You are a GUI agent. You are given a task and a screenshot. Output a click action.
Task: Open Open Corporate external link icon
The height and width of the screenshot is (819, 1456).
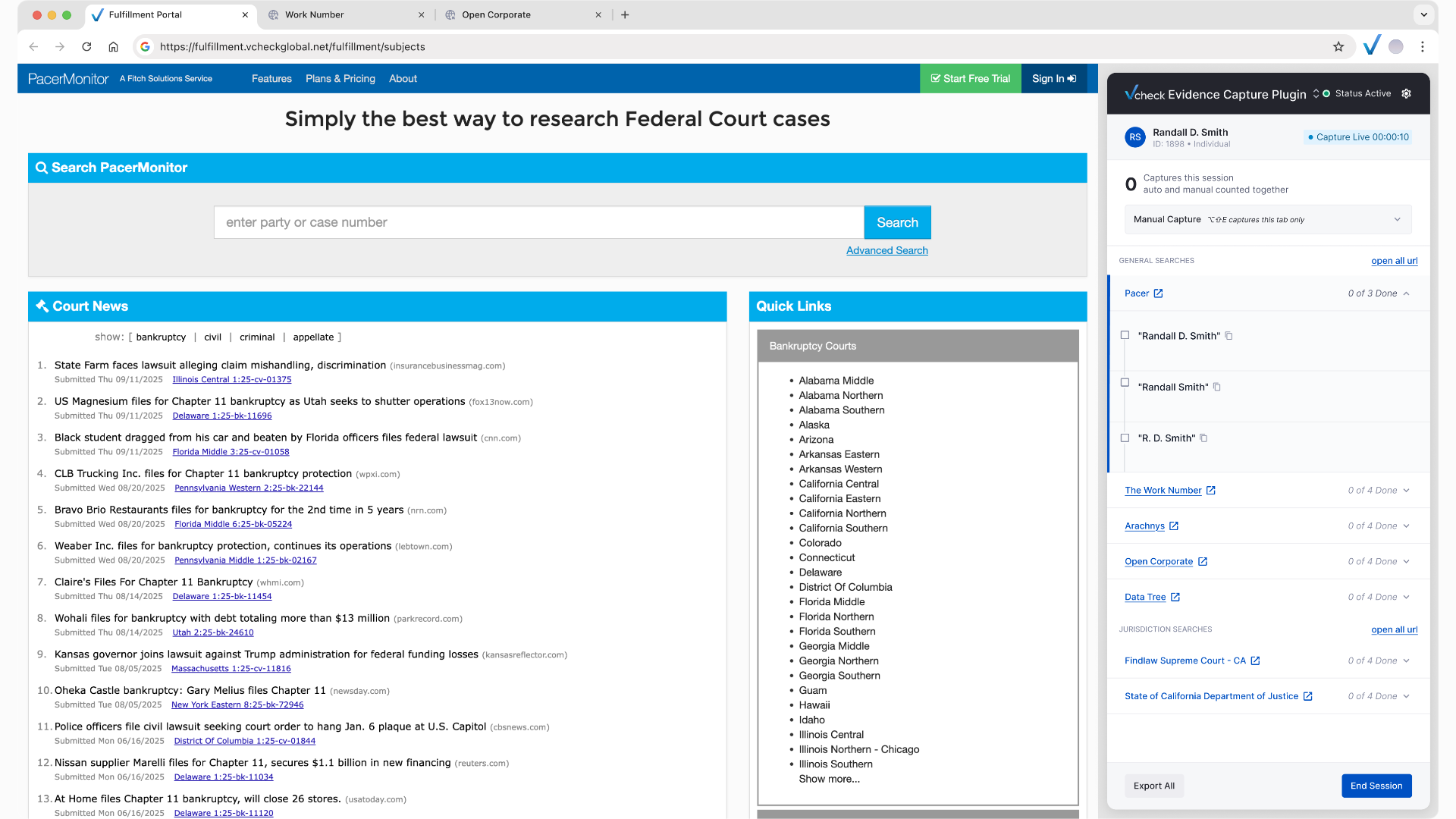1203,562
